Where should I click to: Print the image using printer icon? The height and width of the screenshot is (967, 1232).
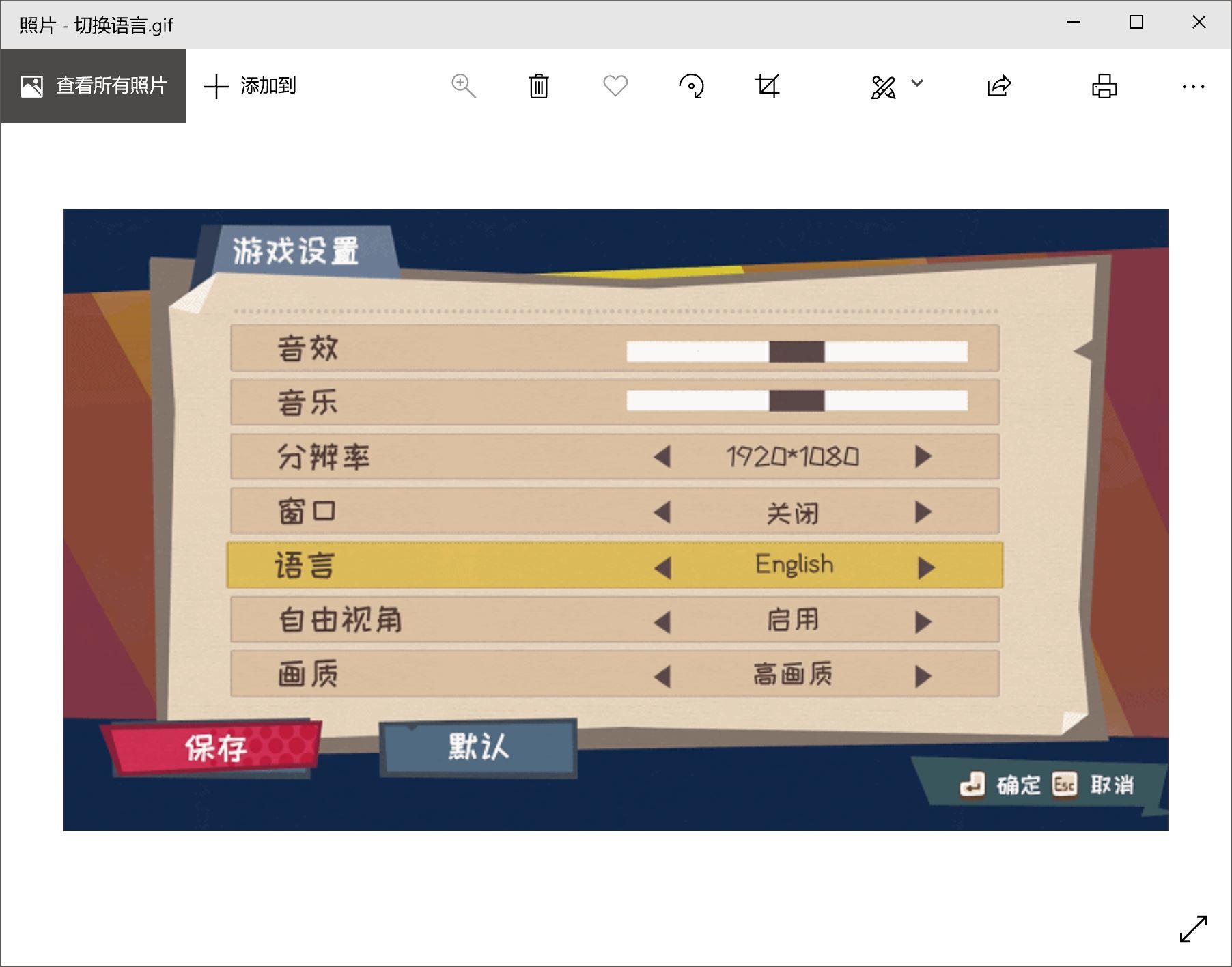(x=1104, y=86)
